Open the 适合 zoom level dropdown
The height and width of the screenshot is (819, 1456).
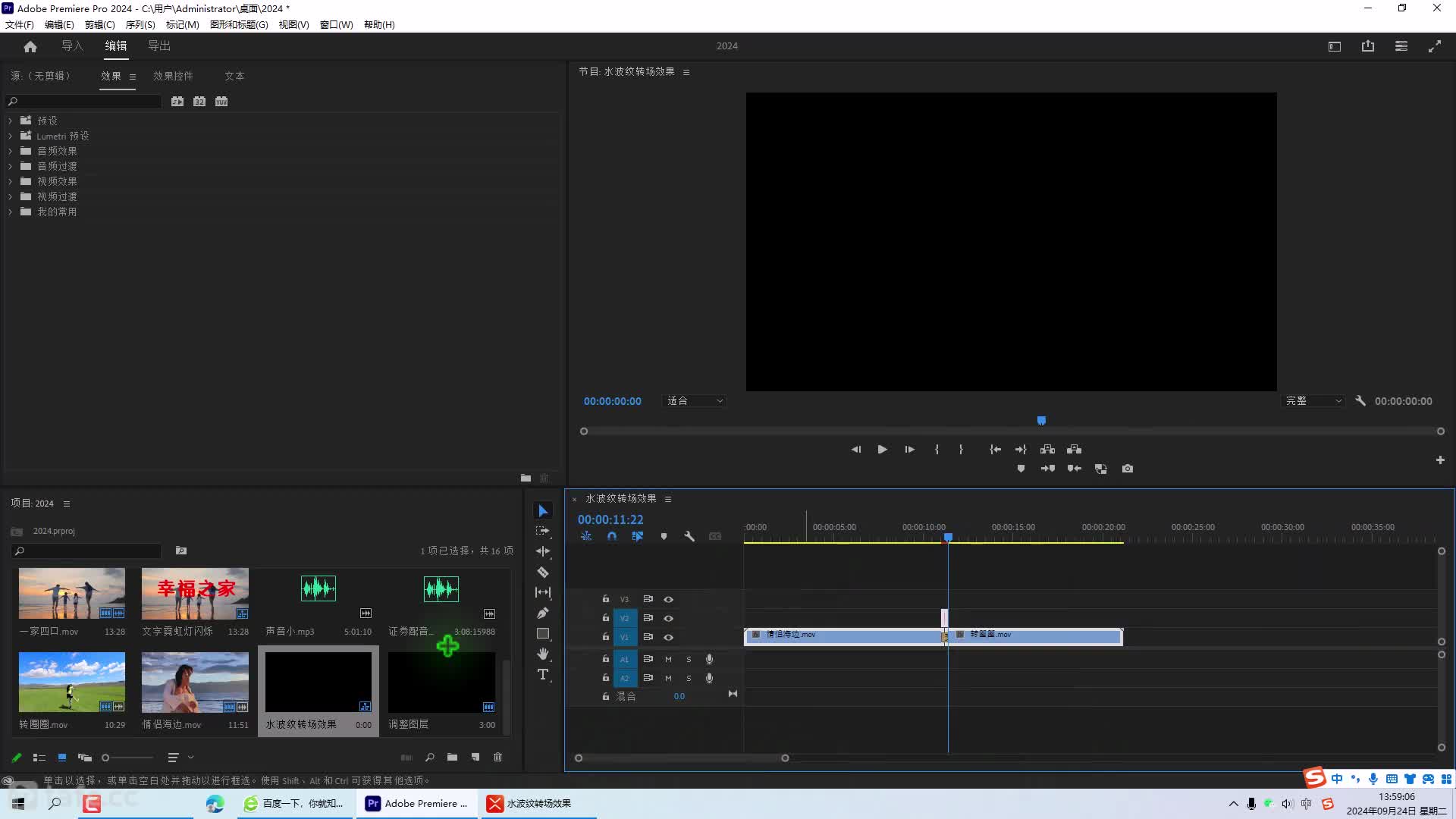(x=695, y=401)
